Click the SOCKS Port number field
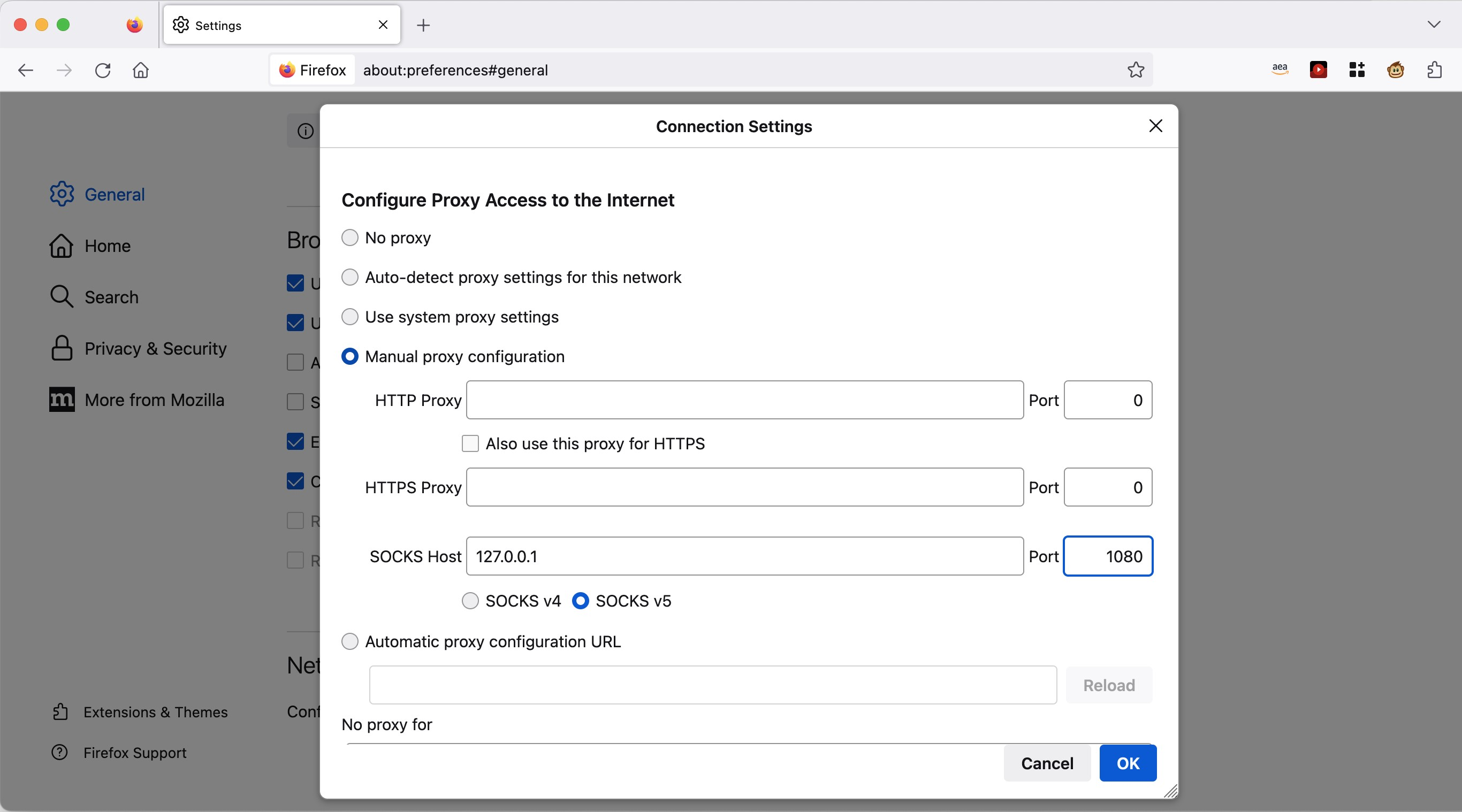The image size is (1462, 812). click(1108, 556)
